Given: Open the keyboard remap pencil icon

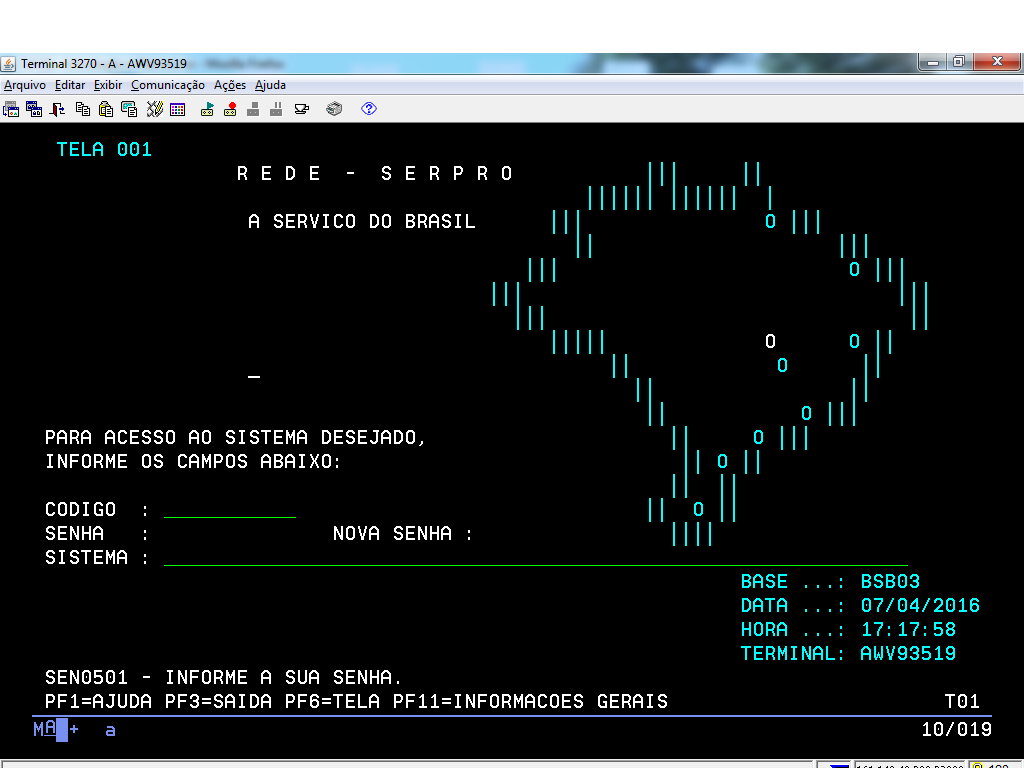Looking at the screenshot, I should pos(155,109).
